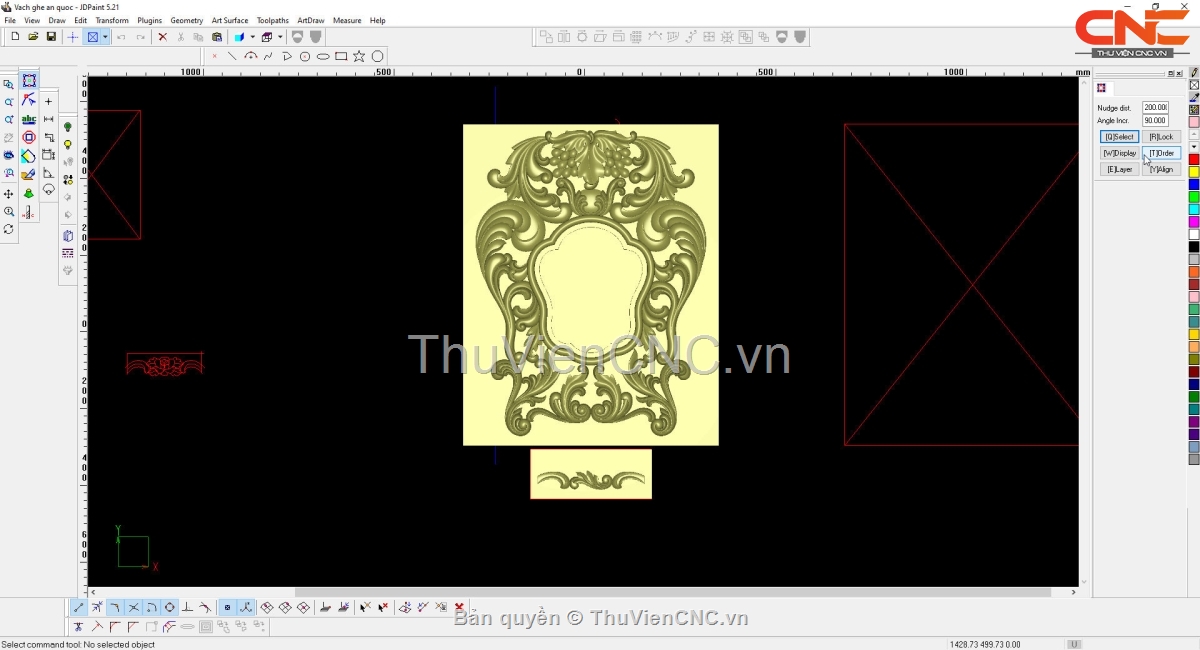
Task: Expand the selection box mode dropdown arrow
Action: 105,37
